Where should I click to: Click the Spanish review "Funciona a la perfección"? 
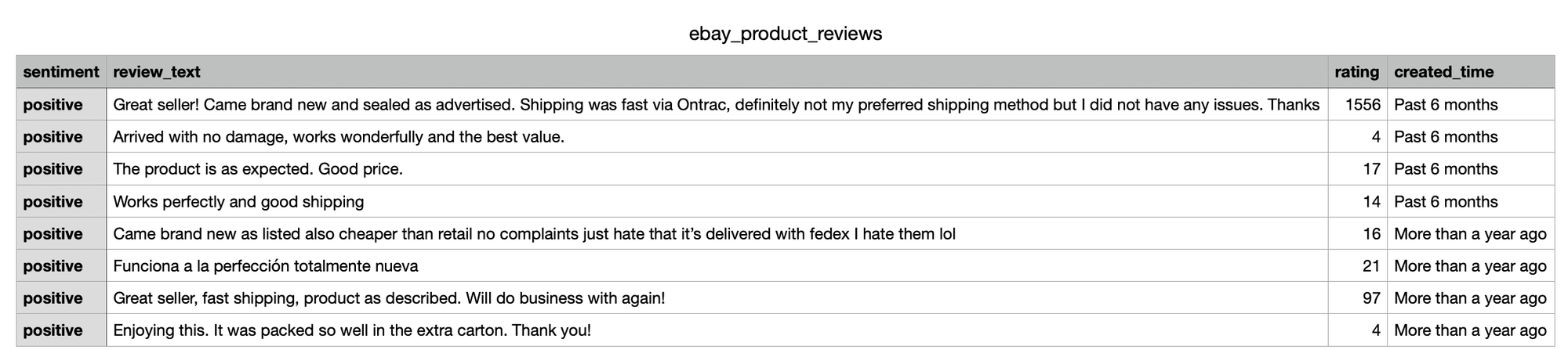coord(266,266)
